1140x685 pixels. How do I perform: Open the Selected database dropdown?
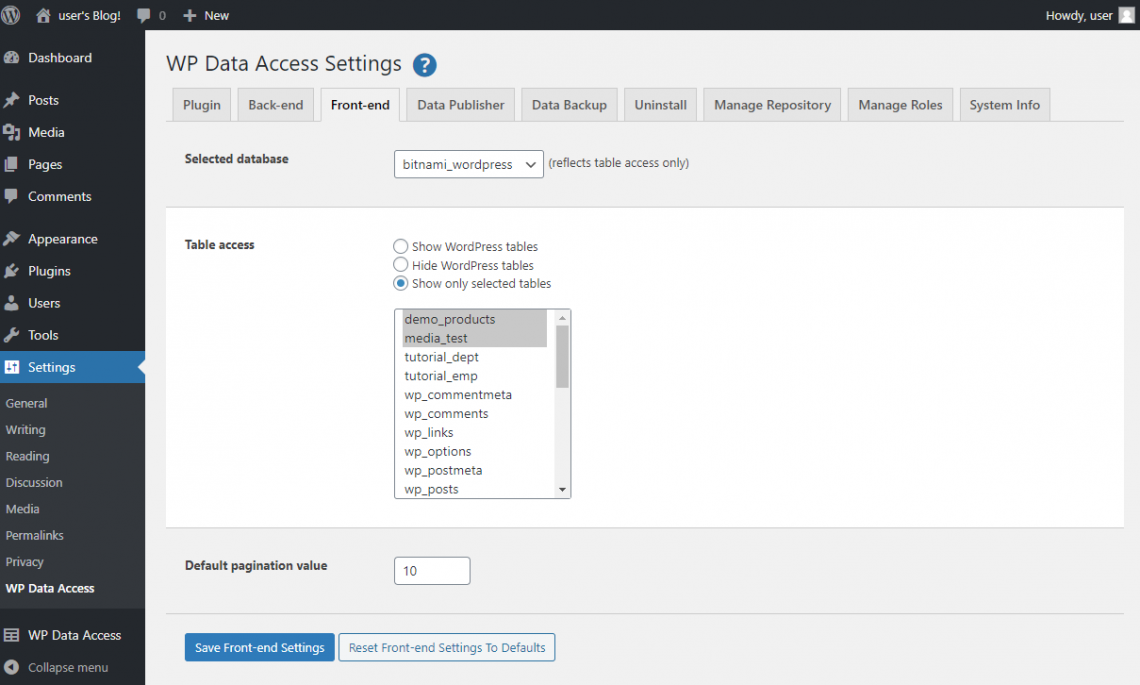468,164
